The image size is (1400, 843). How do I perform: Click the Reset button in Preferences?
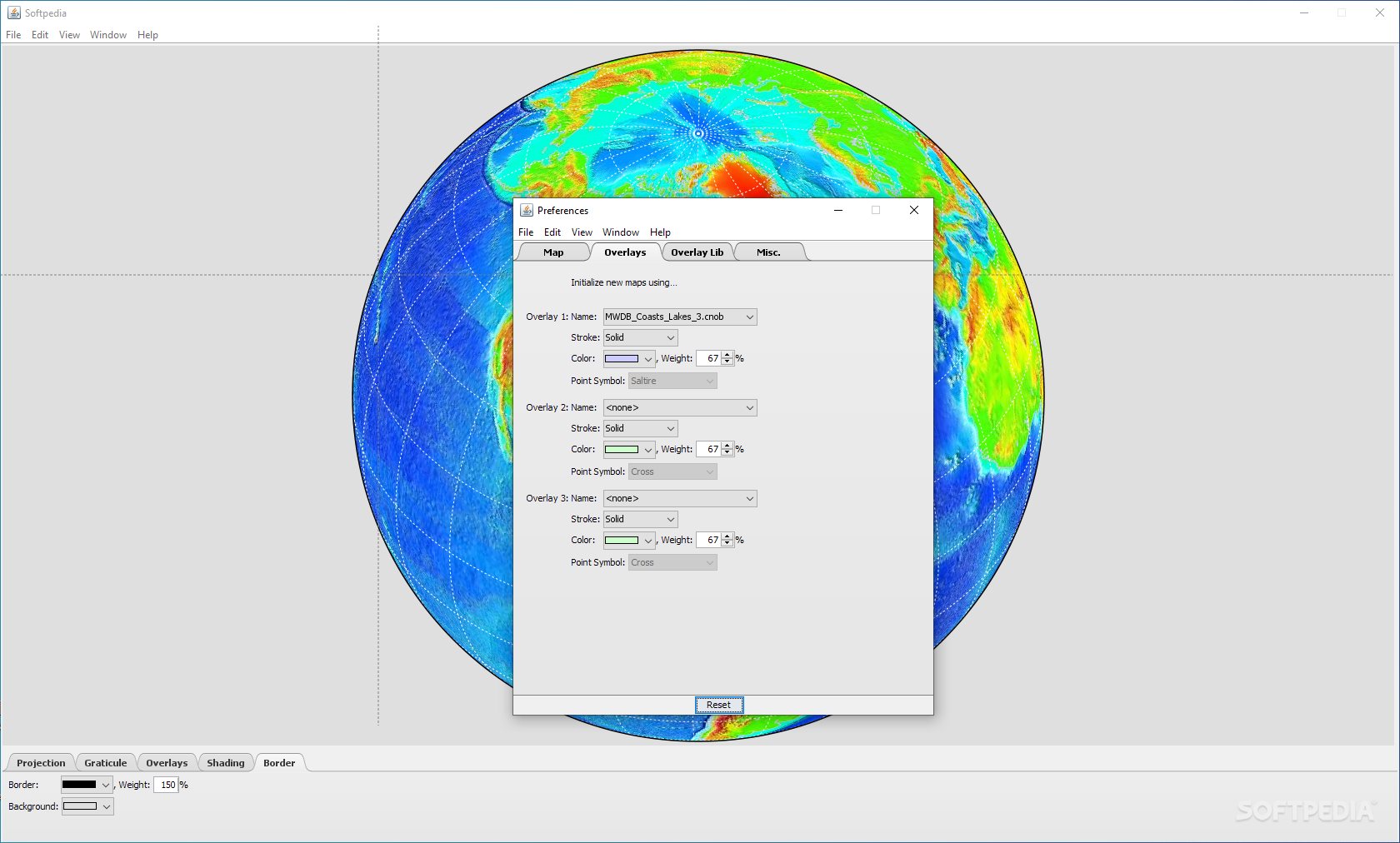click(x=719, y=705)
